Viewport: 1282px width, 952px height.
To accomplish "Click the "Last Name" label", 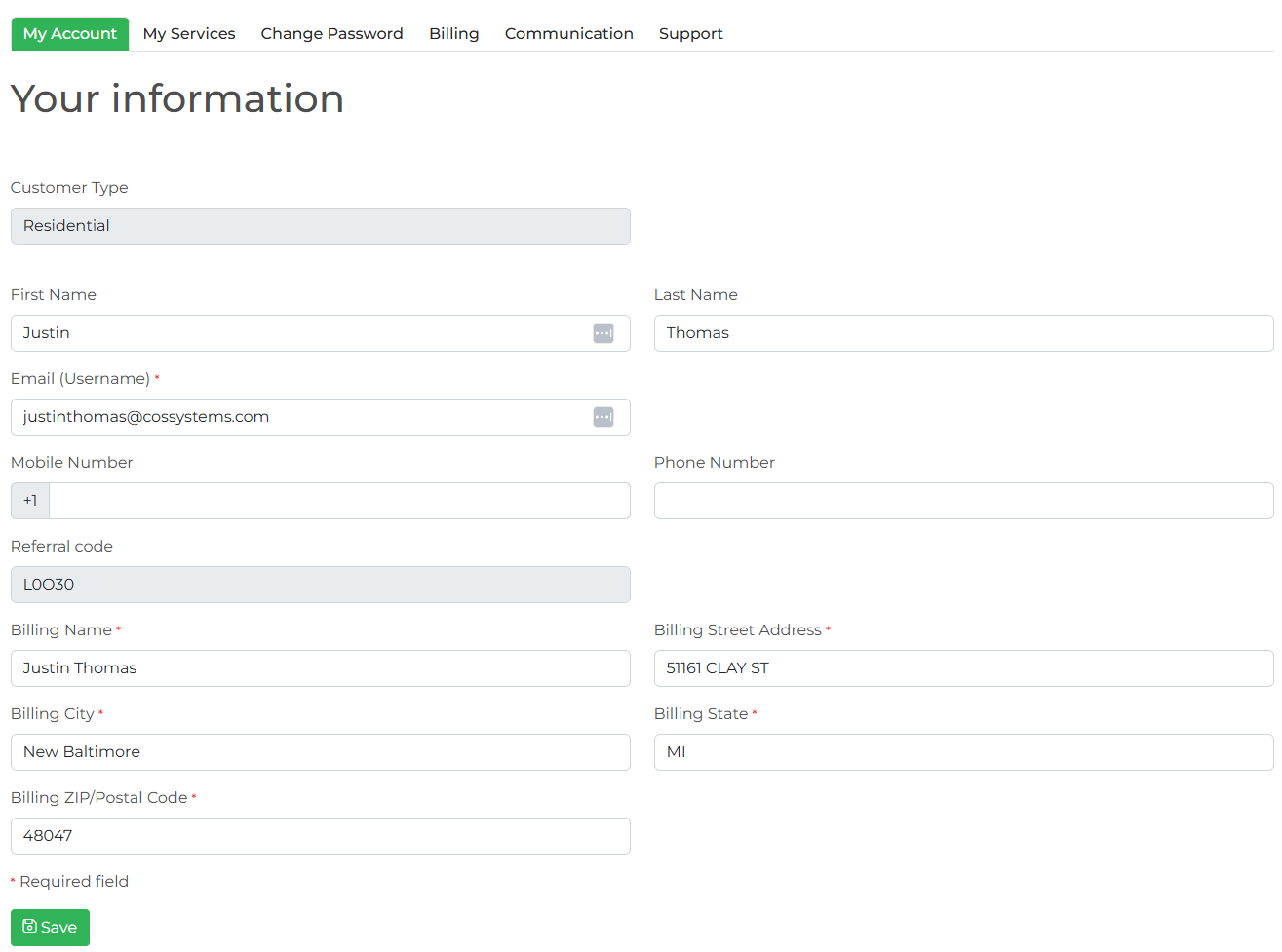I will tap(696, 295).
